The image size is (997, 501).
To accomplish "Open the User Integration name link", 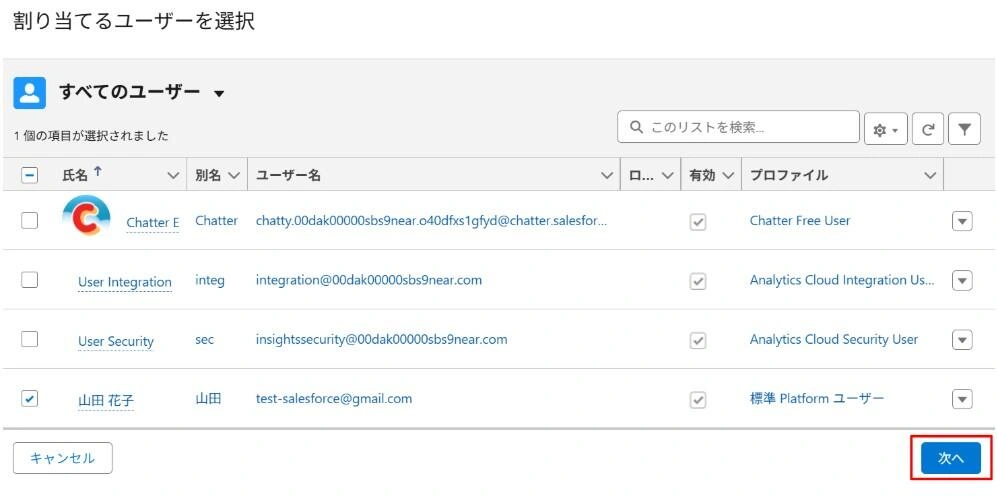I will click(x=125, y=282).
